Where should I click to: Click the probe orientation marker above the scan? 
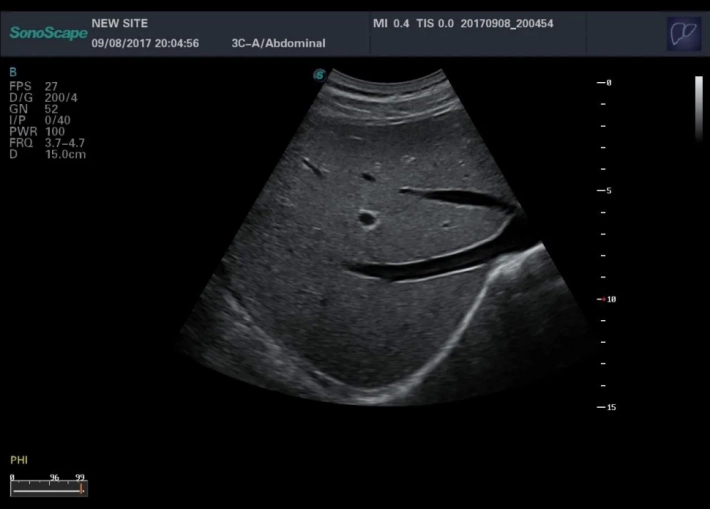(319, 73)
